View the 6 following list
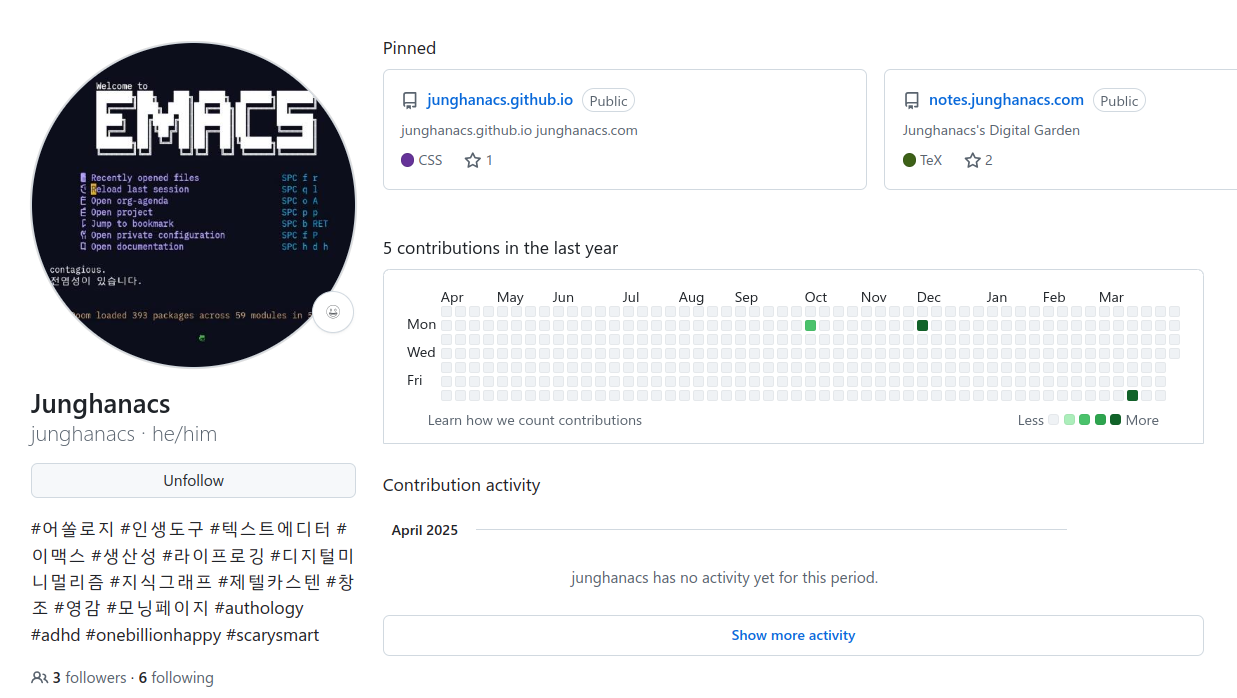 coord(176,678)
